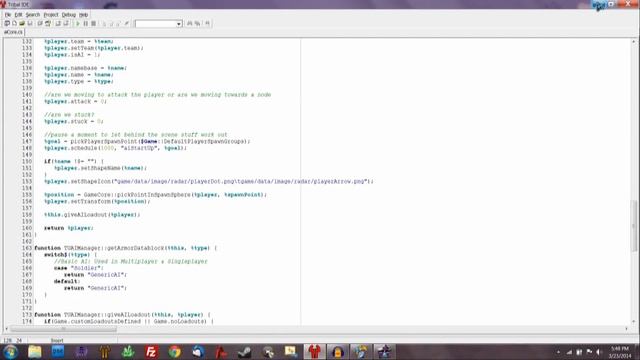Show hidden system tray icons arrow
640x360 pixels.
point(558,352)
